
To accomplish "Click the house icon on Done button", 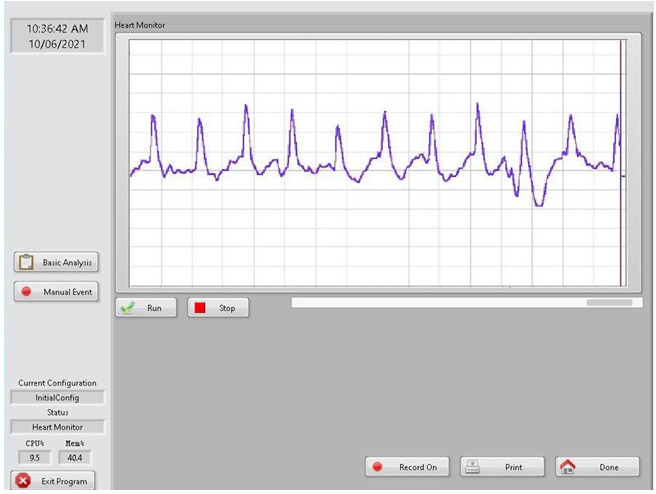I will pyautogui.click(x=569, y=467).
